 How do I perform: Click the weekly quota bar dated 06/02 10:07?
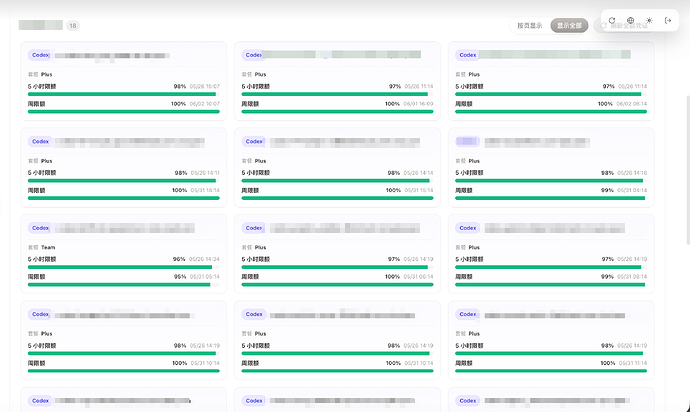pyautogui.click(x=123, y=111)
